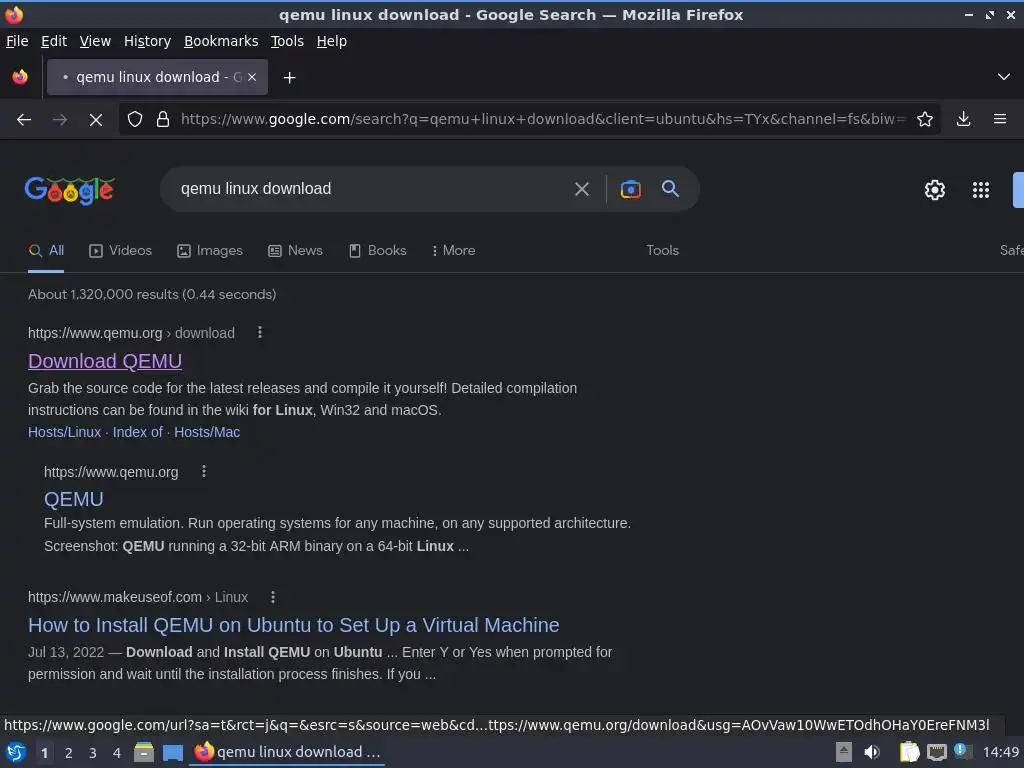Go back using the browser back arrow
This screenshot has width=1024, height=768.
pos(24,120)
